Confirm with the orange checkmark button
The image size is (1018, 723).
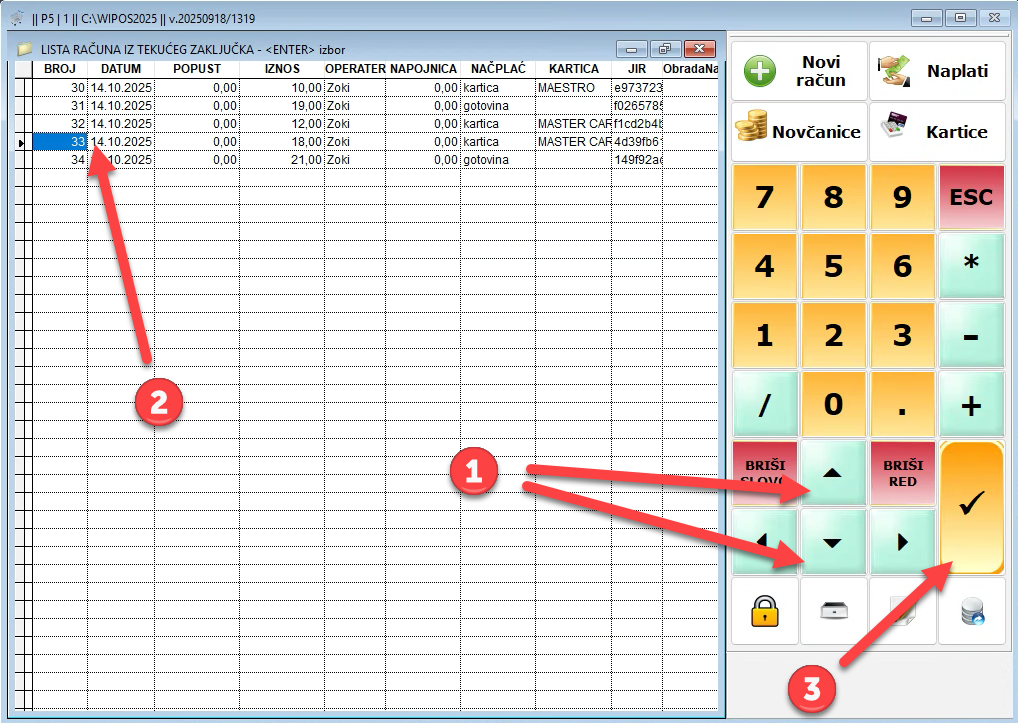click(971, 508)
